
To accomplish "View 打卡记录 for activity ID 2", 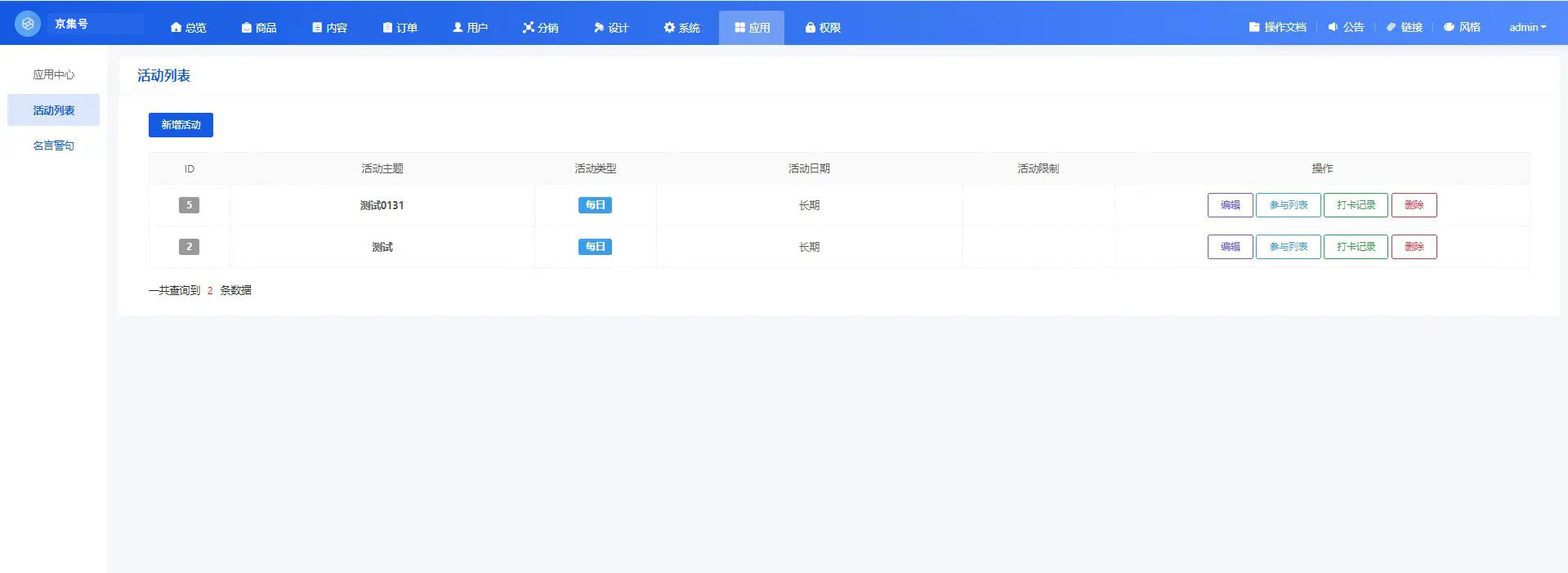I will (1356, 247).
